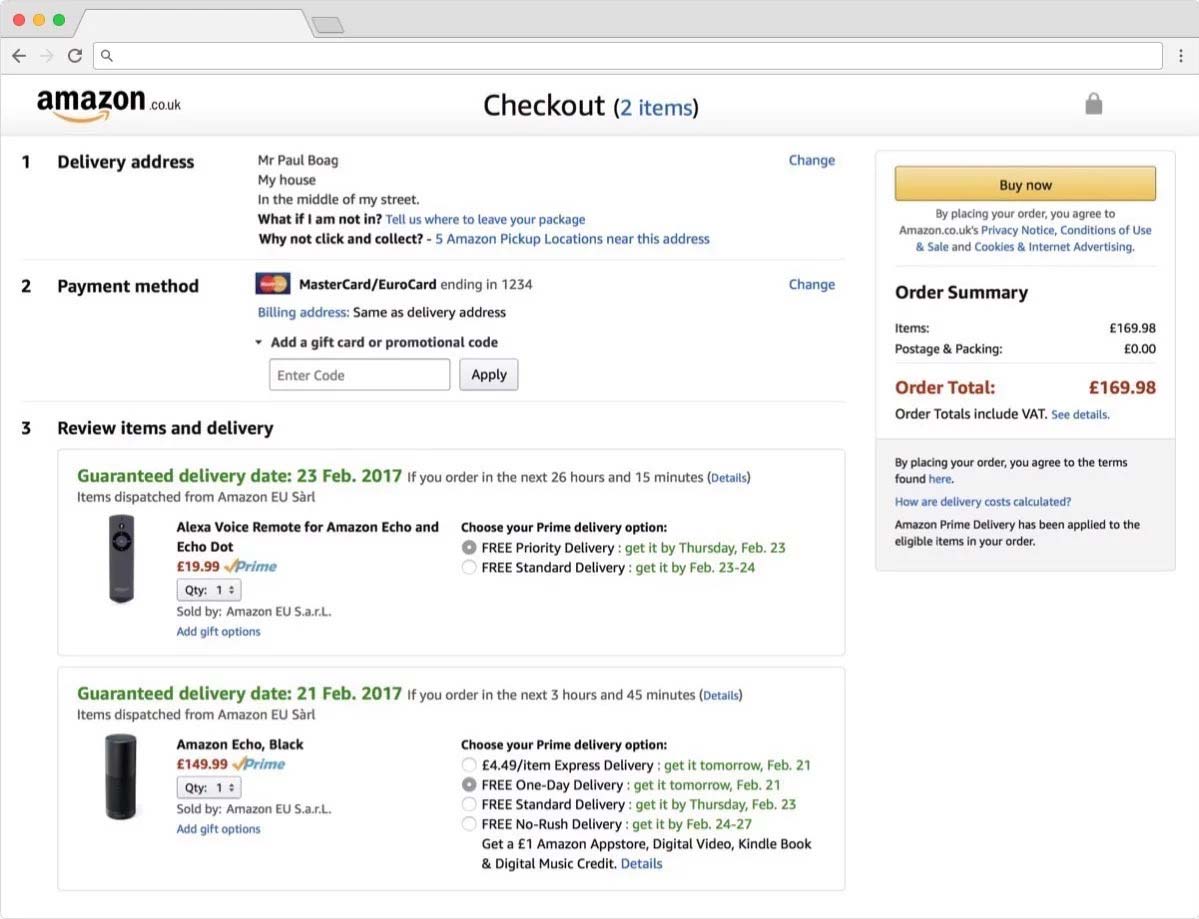
Task: Click Change next to delivery address
Action: click(x=811, y=160)
